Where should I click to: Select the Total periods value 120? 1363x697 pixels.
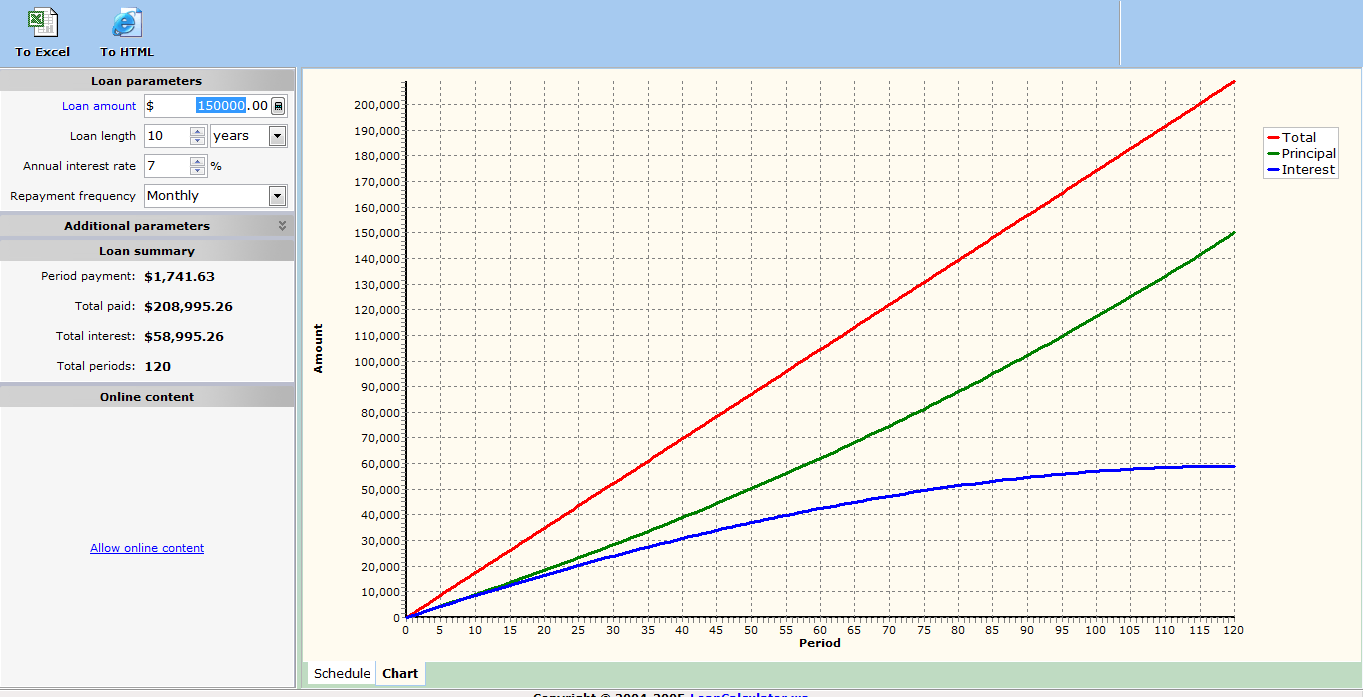click(157, 367)
